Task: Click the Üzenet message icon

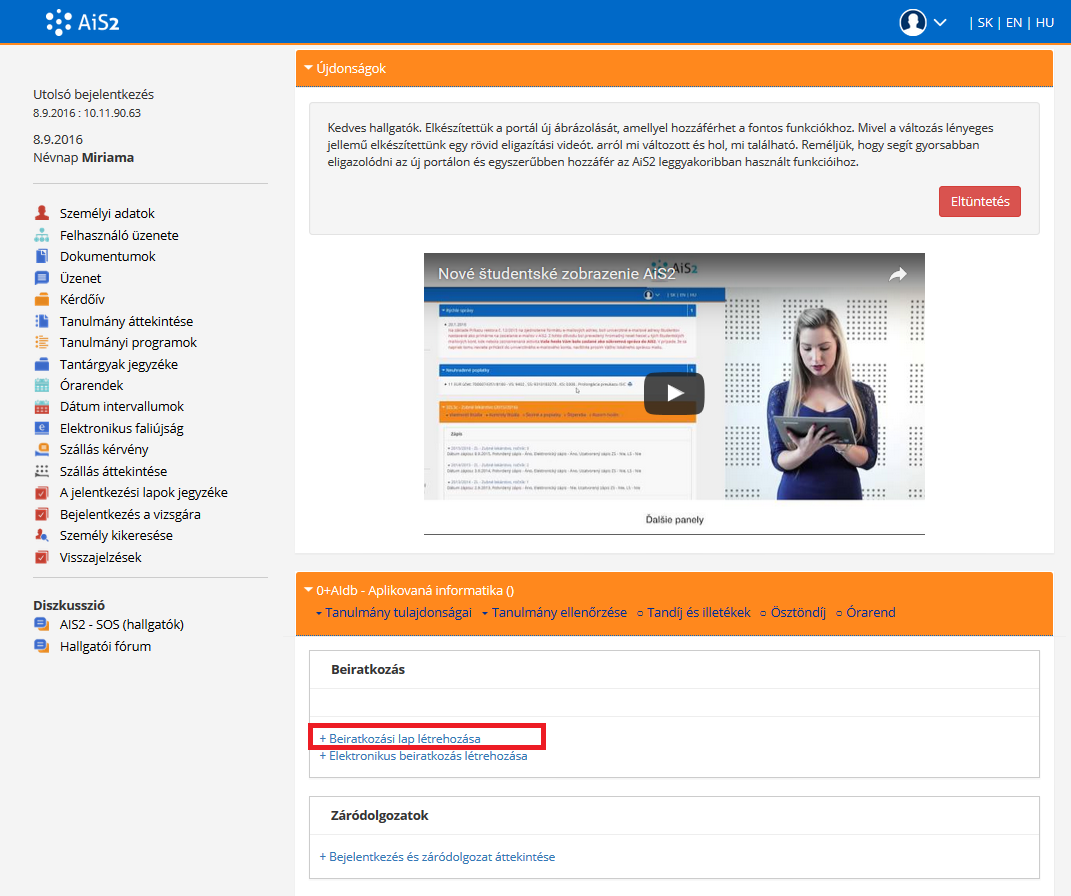Action: [41, 278]
